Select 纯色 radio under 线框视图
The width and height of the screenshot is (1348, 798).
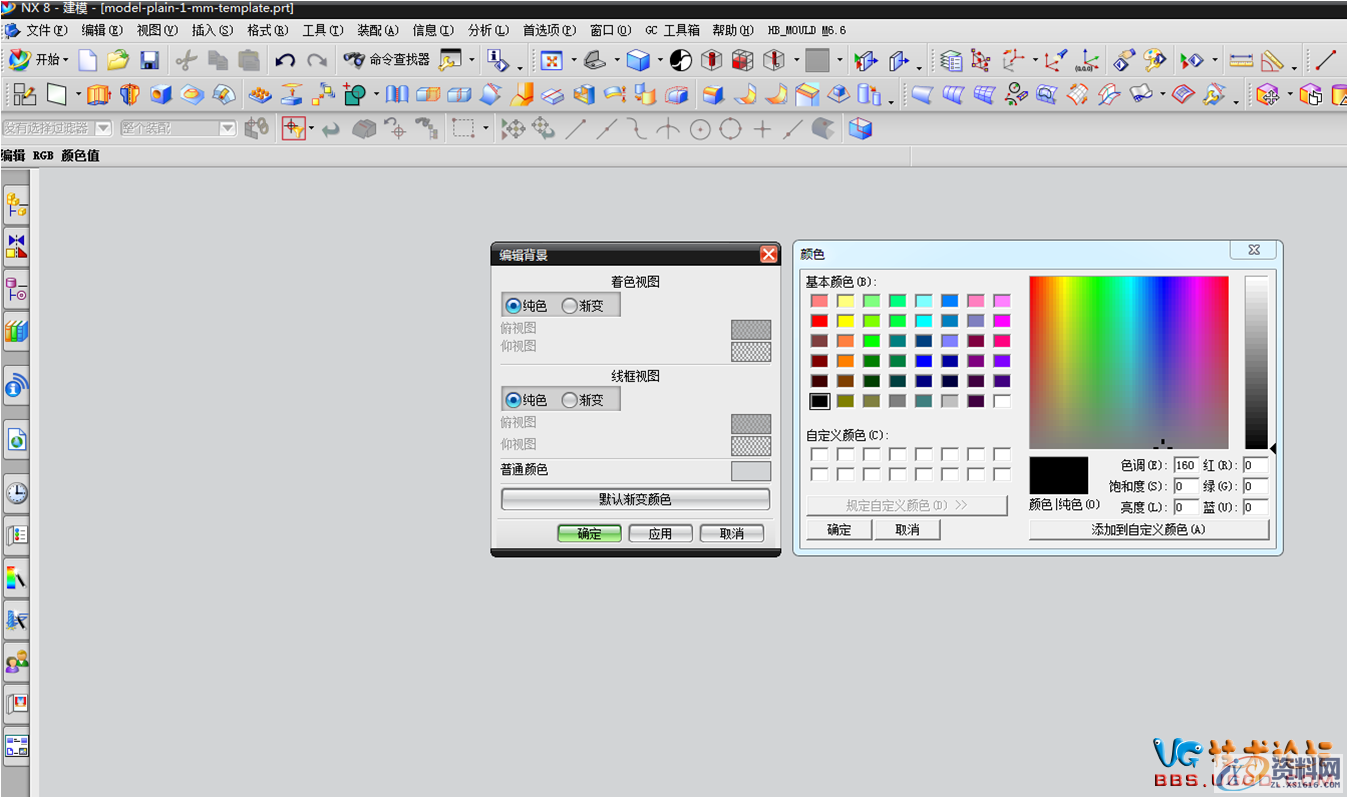point(514,400)
